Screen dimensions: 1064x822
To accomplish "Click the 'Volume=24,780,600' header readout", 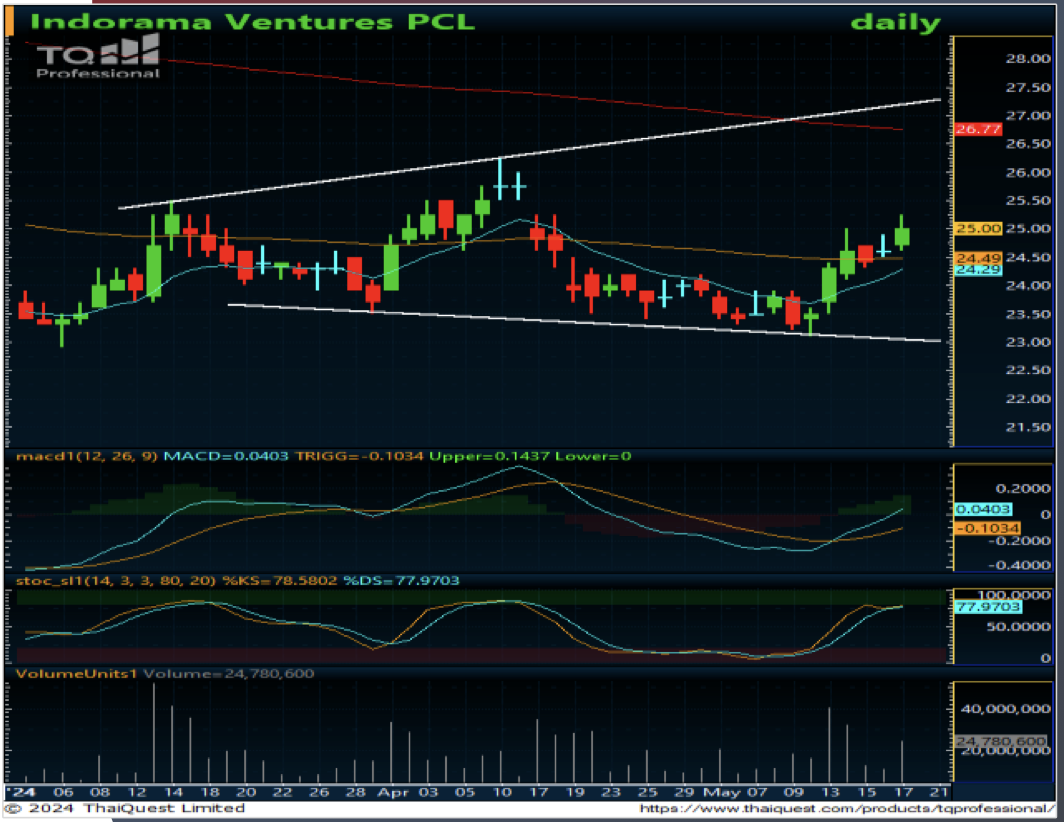I will click(x=229, y=674).
